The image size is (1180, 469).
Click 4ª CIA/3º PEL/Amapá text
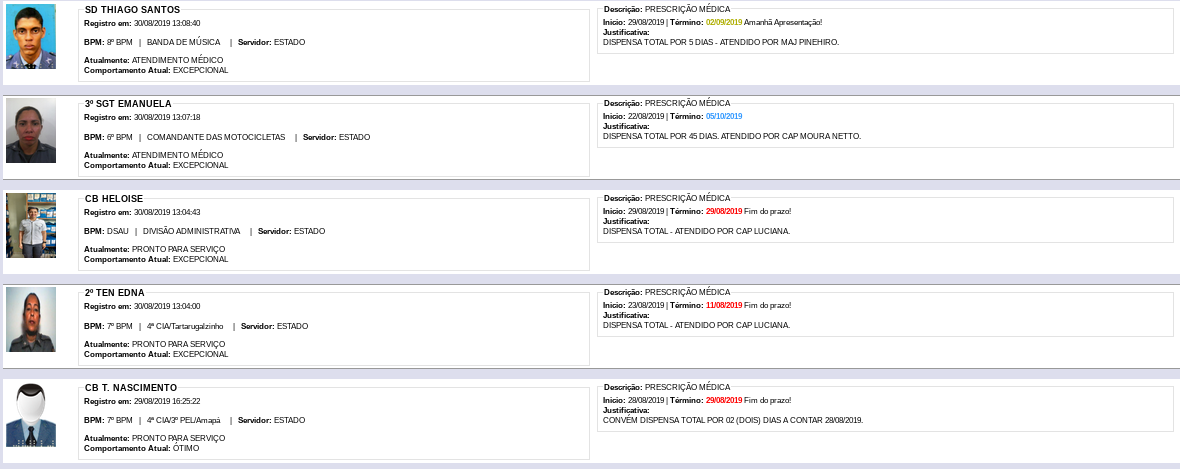(x=184, y=420)
